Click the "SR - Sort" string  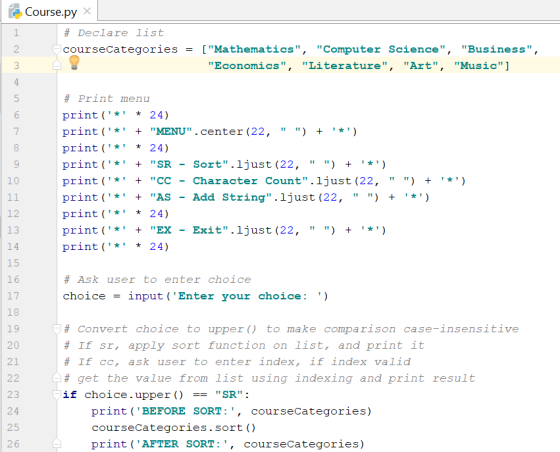(x=189, y=164)
